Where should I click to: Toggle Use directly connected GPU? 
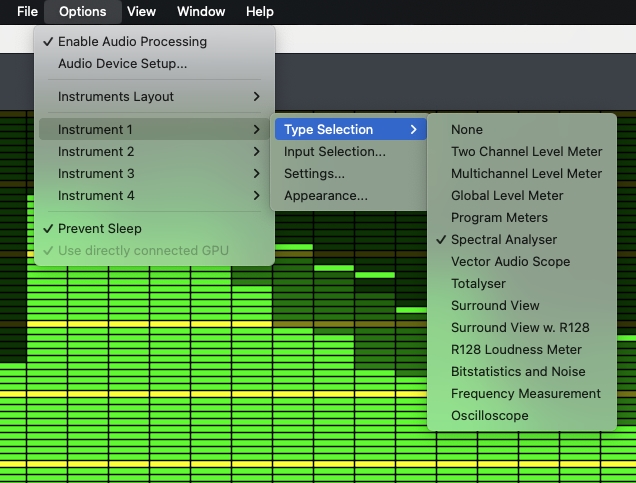[x=154, y=251]
